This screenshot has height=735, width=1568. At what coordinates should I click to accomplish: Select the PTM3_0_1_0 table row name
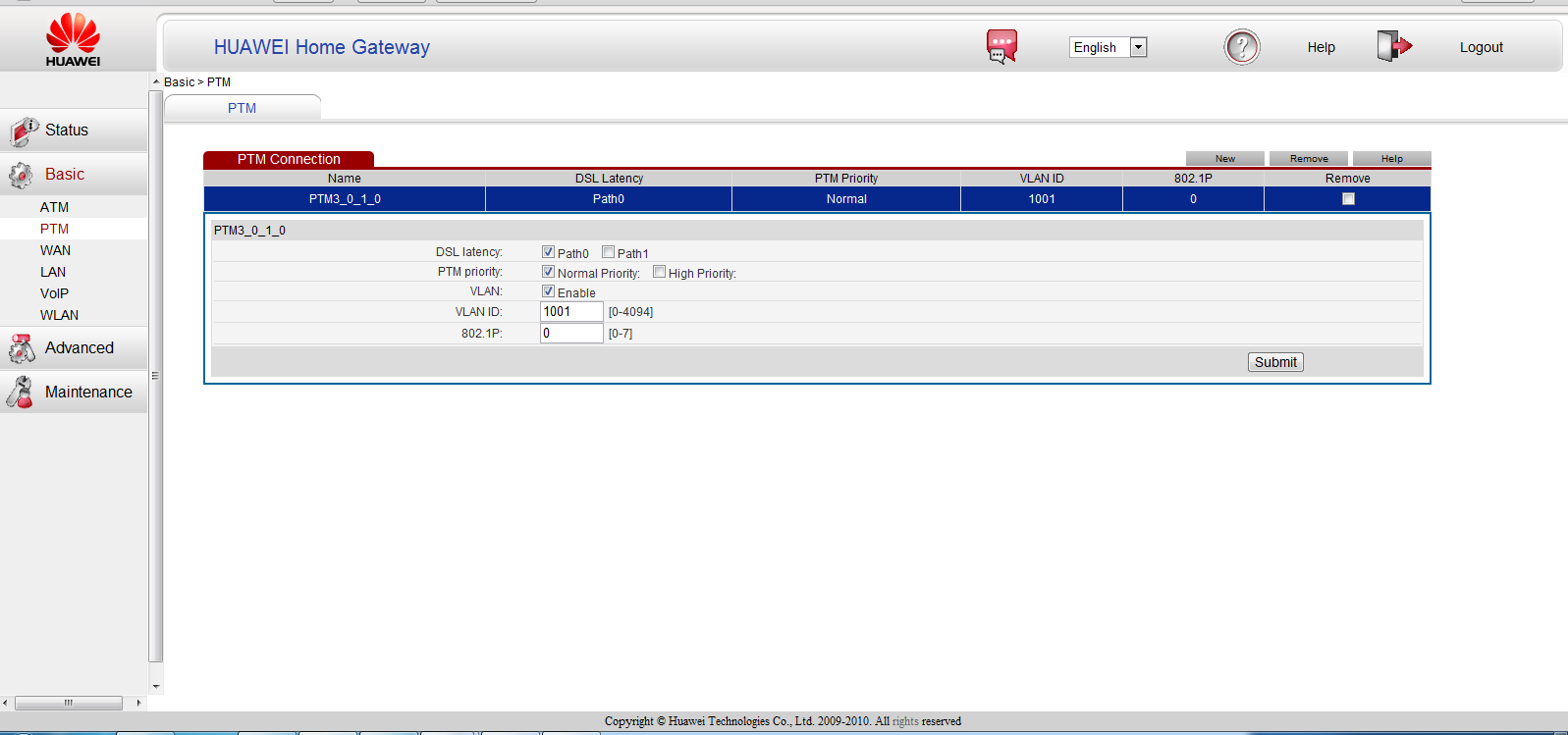pyautogui.click(x=345, y=199)
